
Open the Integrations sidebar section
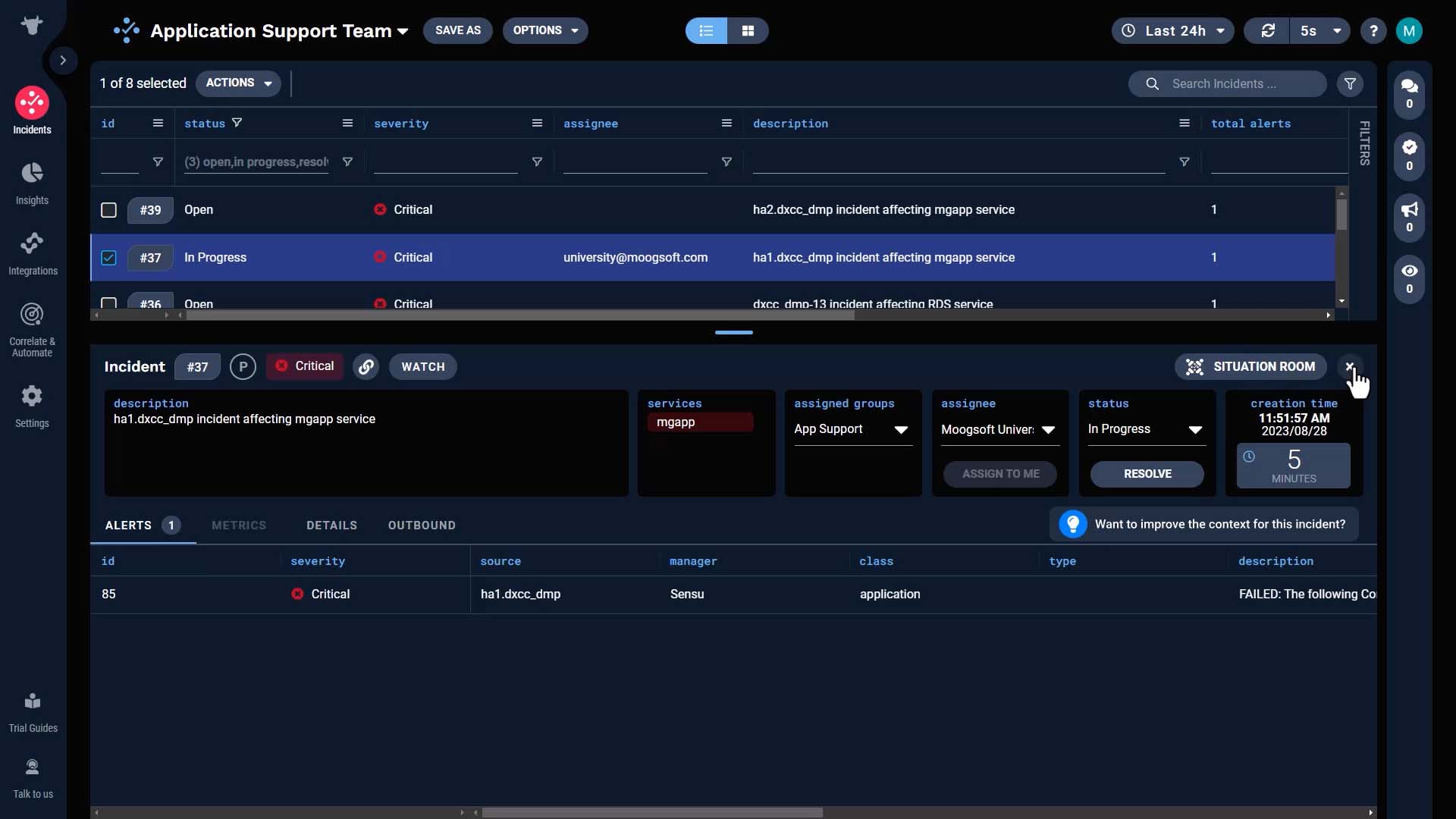click(32, 254)
